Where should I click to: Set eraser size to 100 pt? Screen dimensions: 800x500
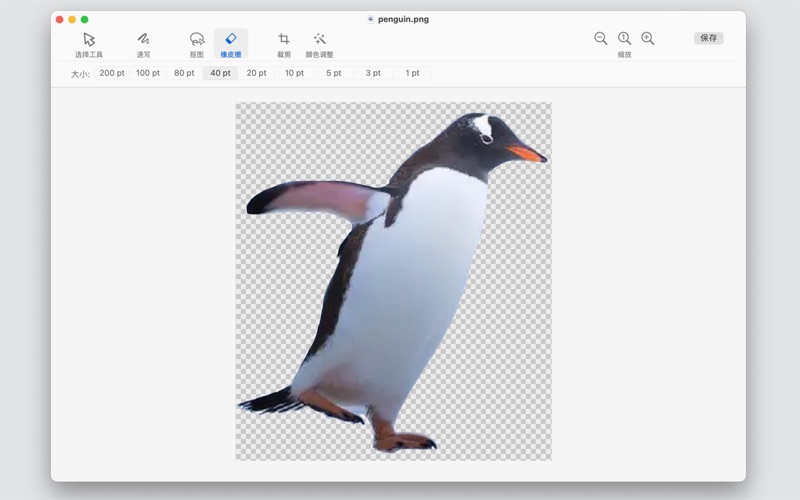coord(148,73)
